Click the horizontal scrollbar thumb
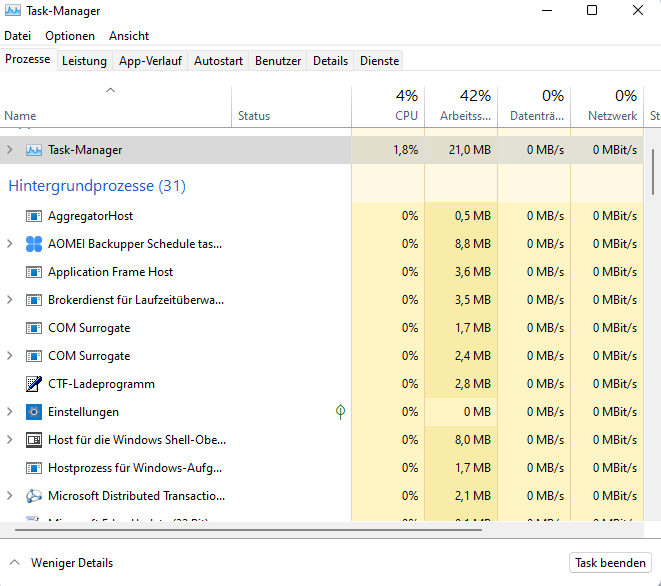Screen dimensions: 661x586 pos(248,530)
